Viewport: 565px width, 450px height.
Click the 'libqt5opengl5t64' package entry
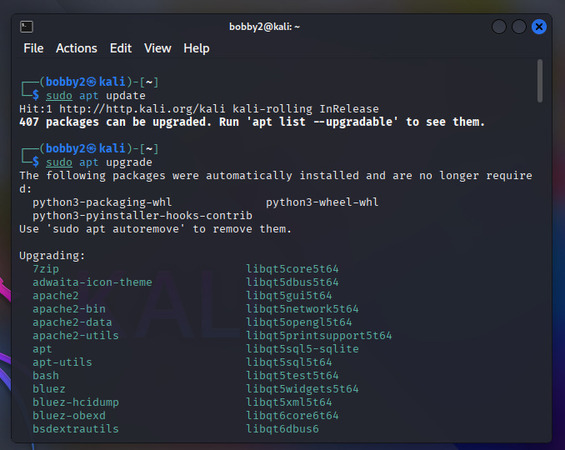[299, 322]
